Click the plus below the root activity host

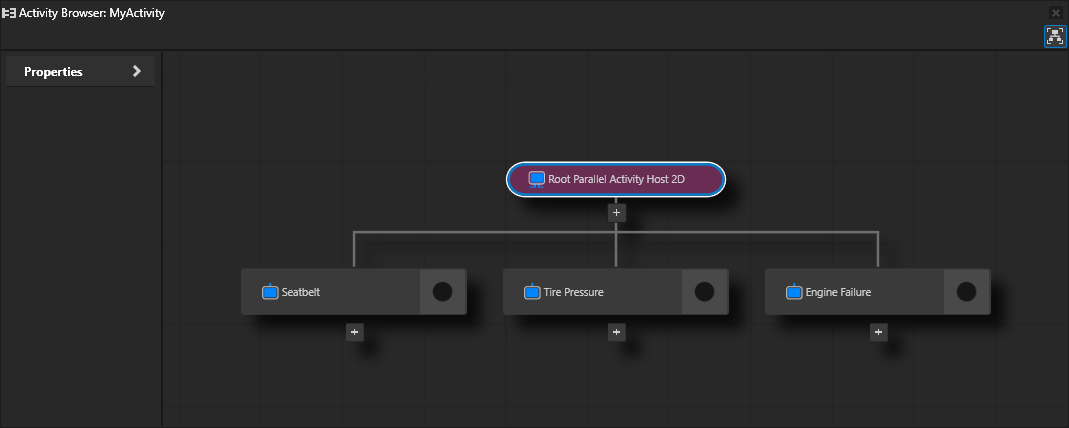(x=617, y=212)
